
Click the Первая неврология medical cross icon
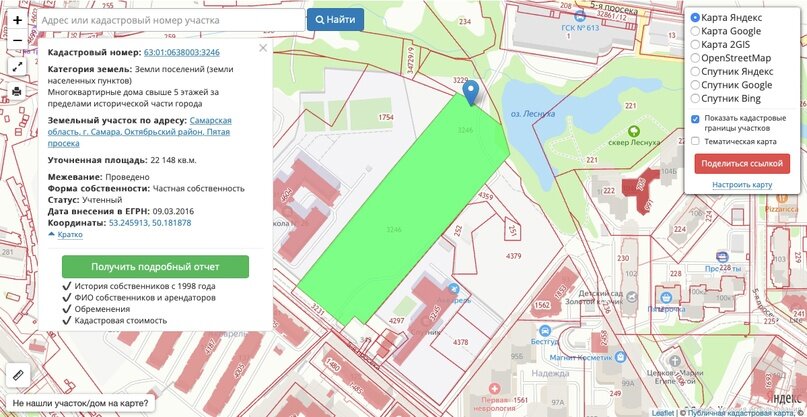[x=494, y=388]
